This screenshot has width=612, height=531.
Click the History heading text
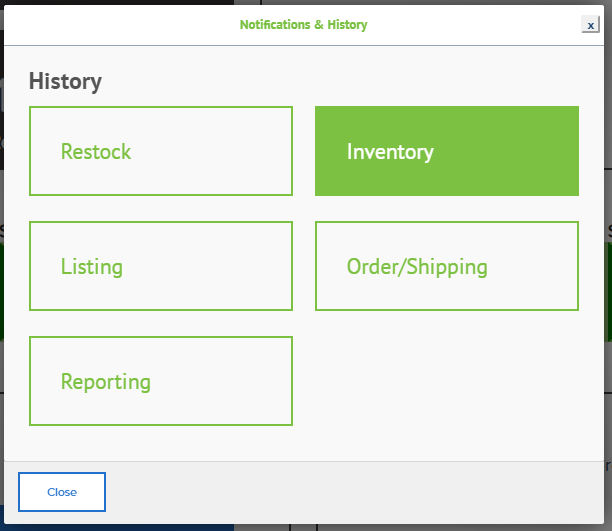65,81
